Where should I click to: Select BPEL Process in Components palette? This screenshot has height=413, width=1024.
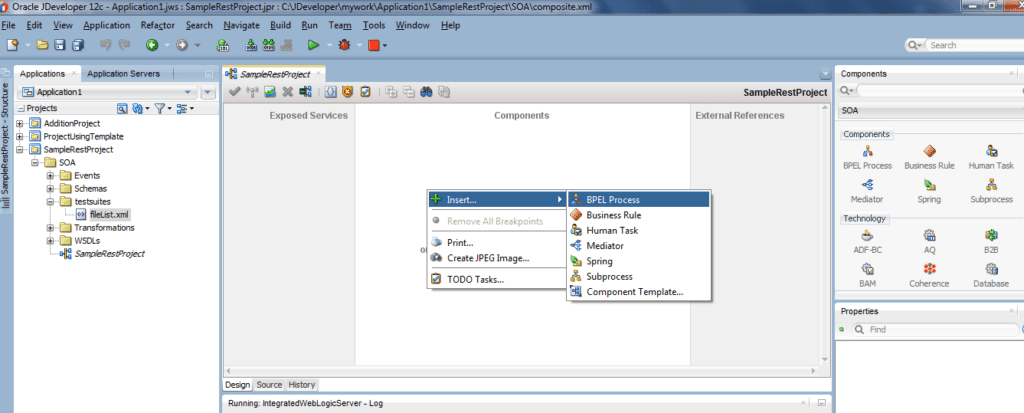867,157
